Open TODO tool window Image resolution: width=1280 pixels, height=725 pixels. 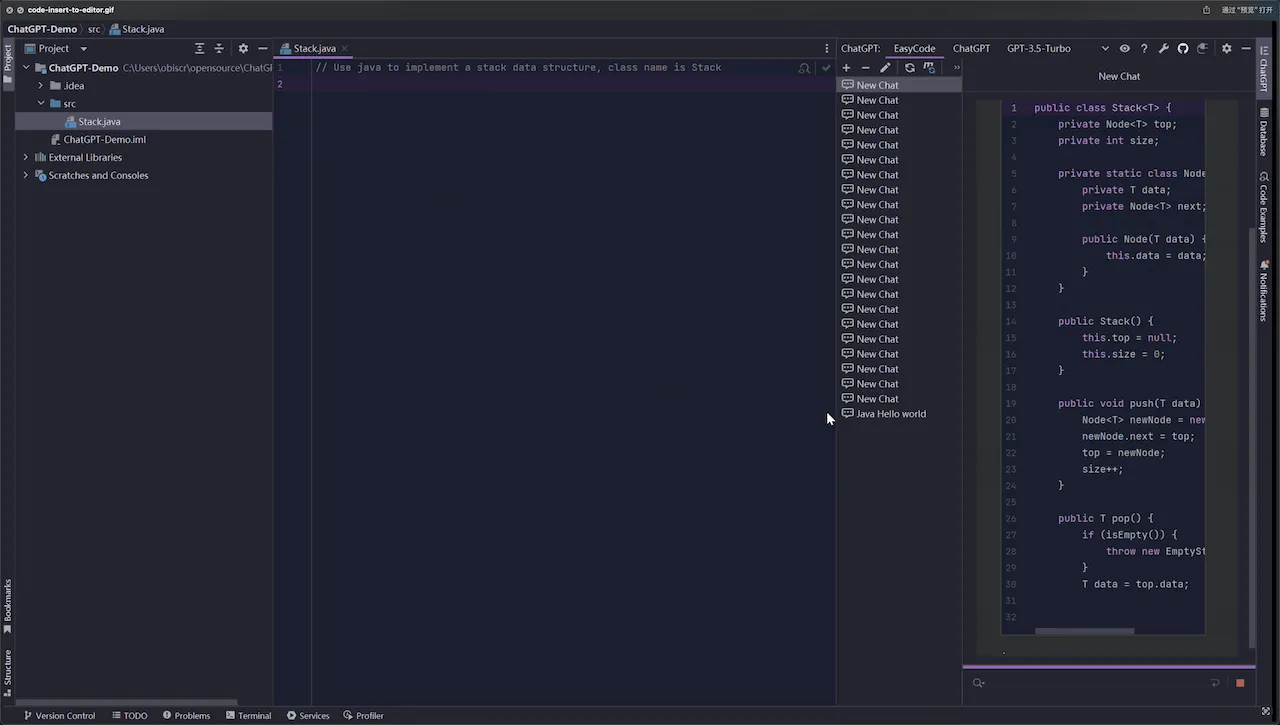130,716
